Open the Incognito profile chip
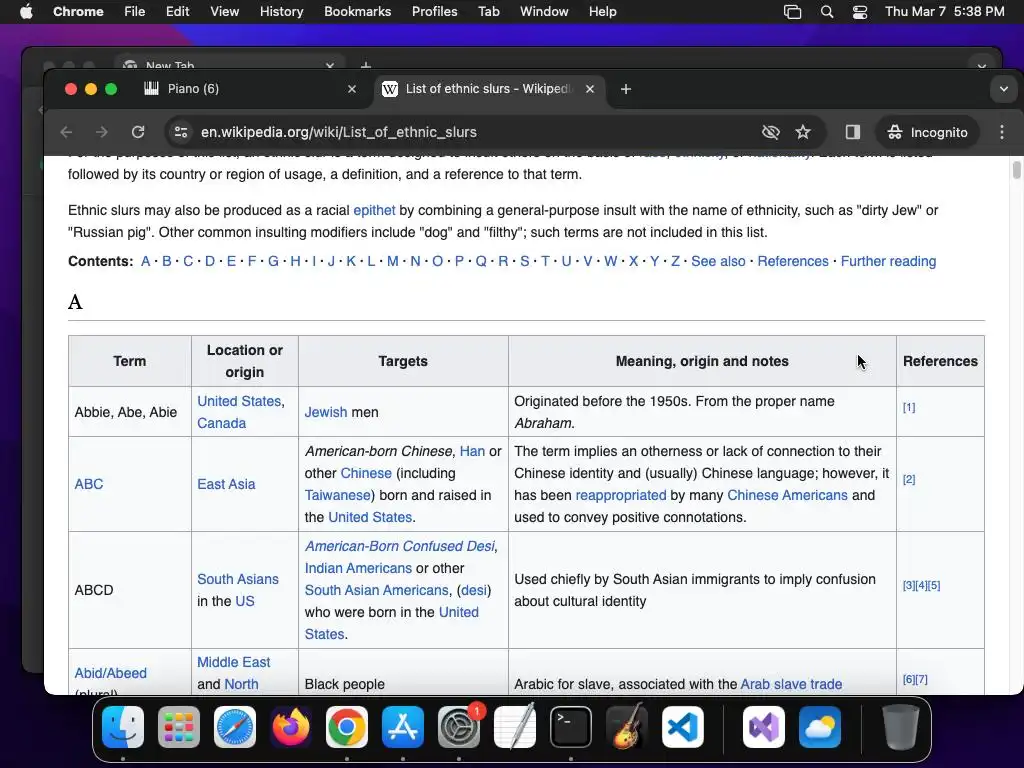Screen dimensions: 1024x768 [x=927, y=132]
